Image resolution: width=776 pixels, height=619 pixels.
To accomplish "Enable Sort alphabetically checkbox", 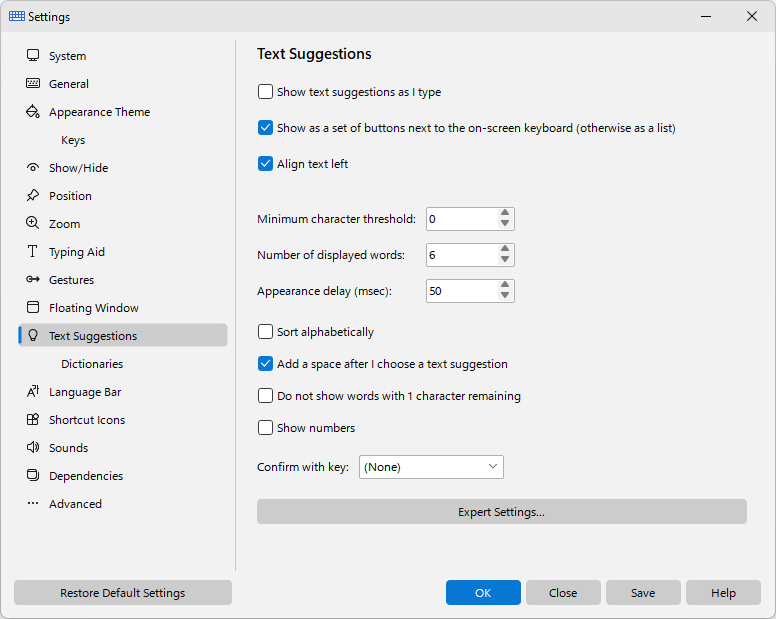I will pyautogui.click(x=265, y=332).
